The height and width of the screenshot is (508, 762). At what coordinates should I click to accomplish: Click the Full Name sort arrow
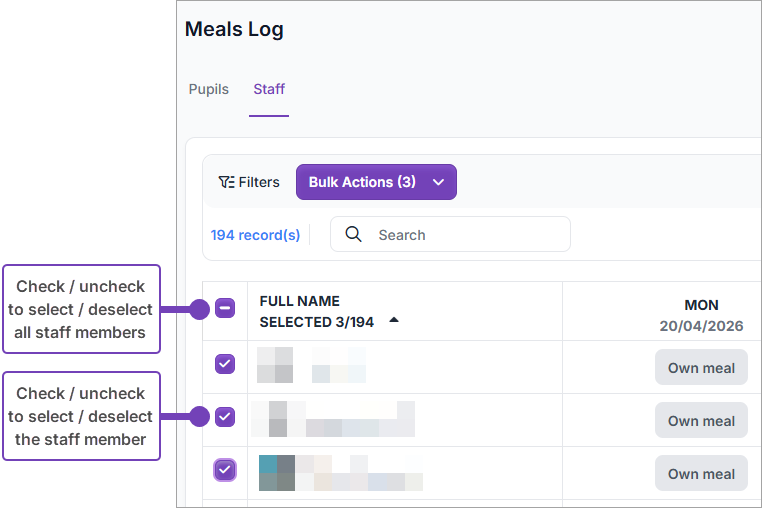tap(394, 321)
